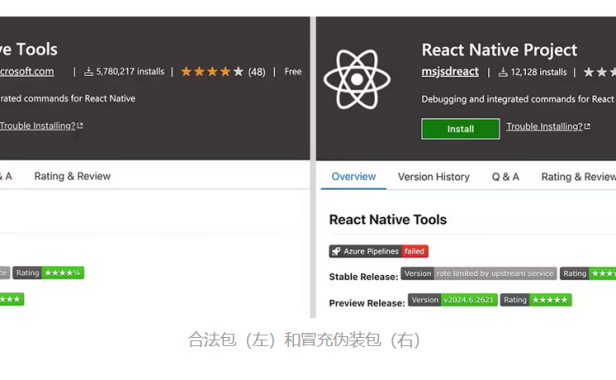Image resolution: width=616 pixels, height=380 pixels.
Task: Click the download icon beside 12,128 installs
Action: pyautogui.click(x=503, y=72)
